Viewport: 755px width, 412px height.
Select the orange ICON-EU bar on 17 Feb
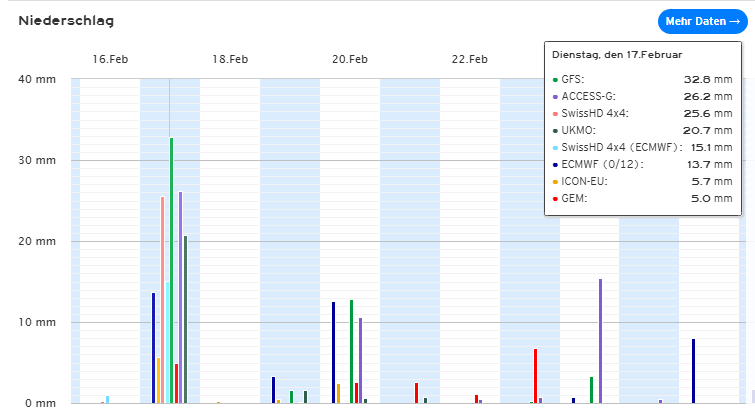pyautogui.click(x=158, y=380)
